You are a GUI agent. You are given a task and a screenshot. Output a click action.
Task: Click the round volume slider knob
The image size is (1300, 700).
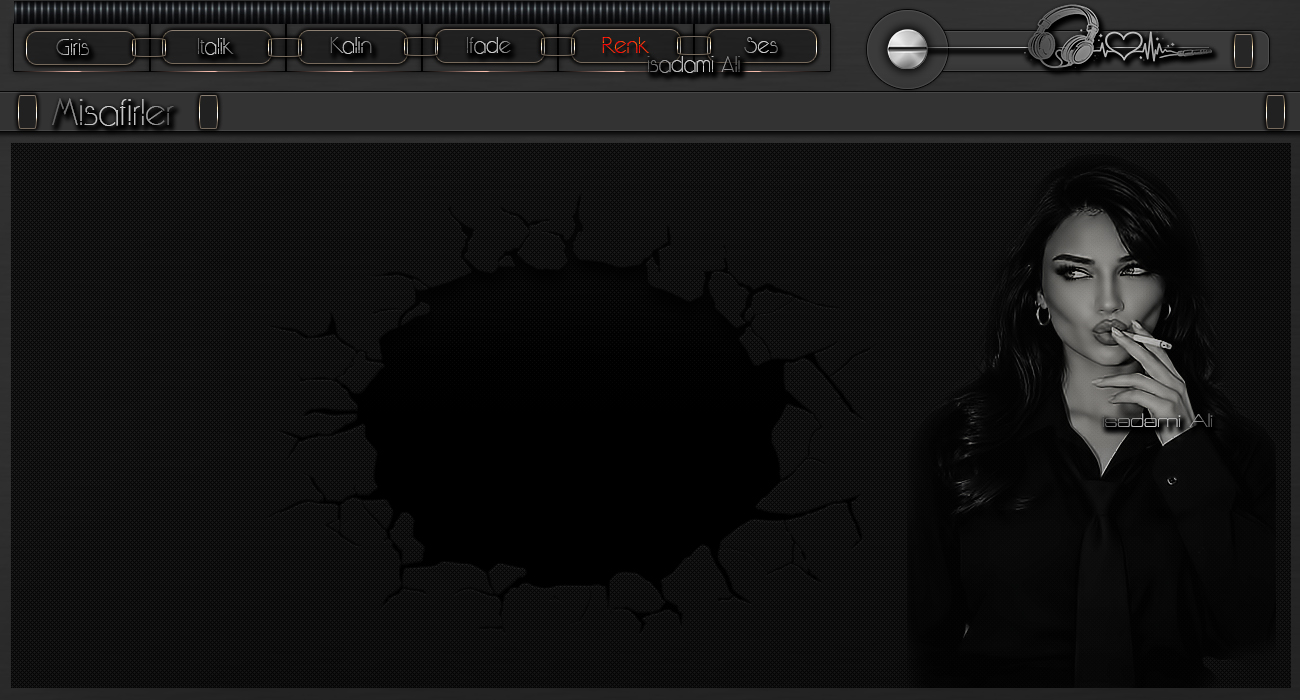[x=908, y=49]
